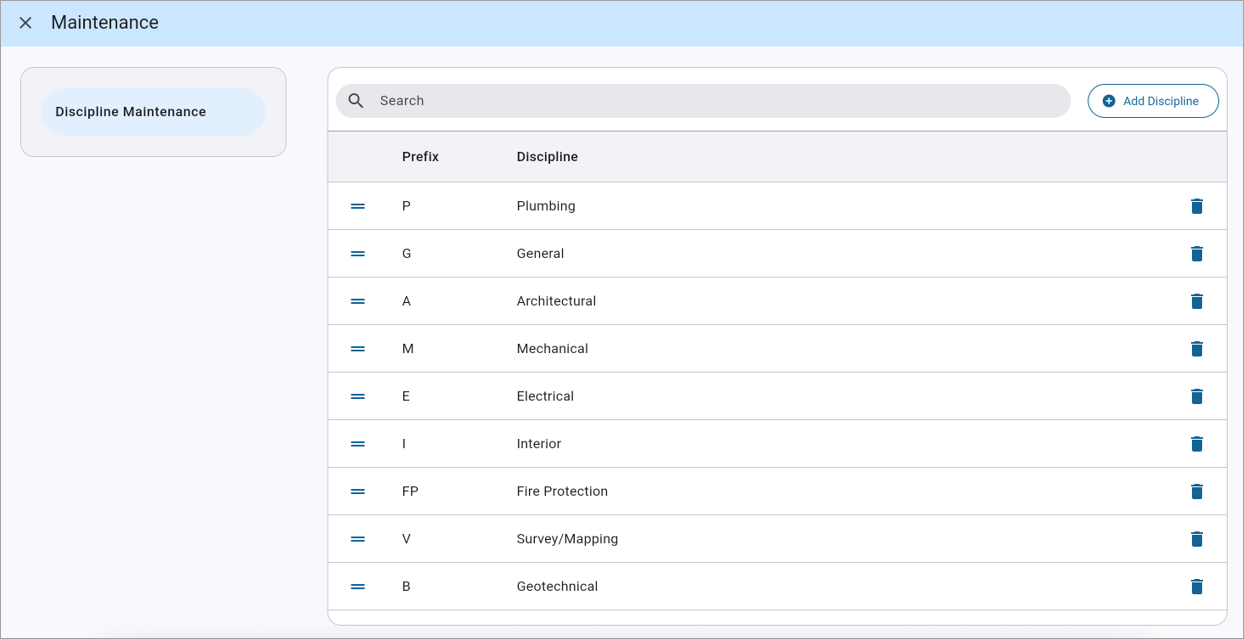Delete the Mechanical discipline
This screenshot has height=639, width=1244.
tap(1197, 349)
